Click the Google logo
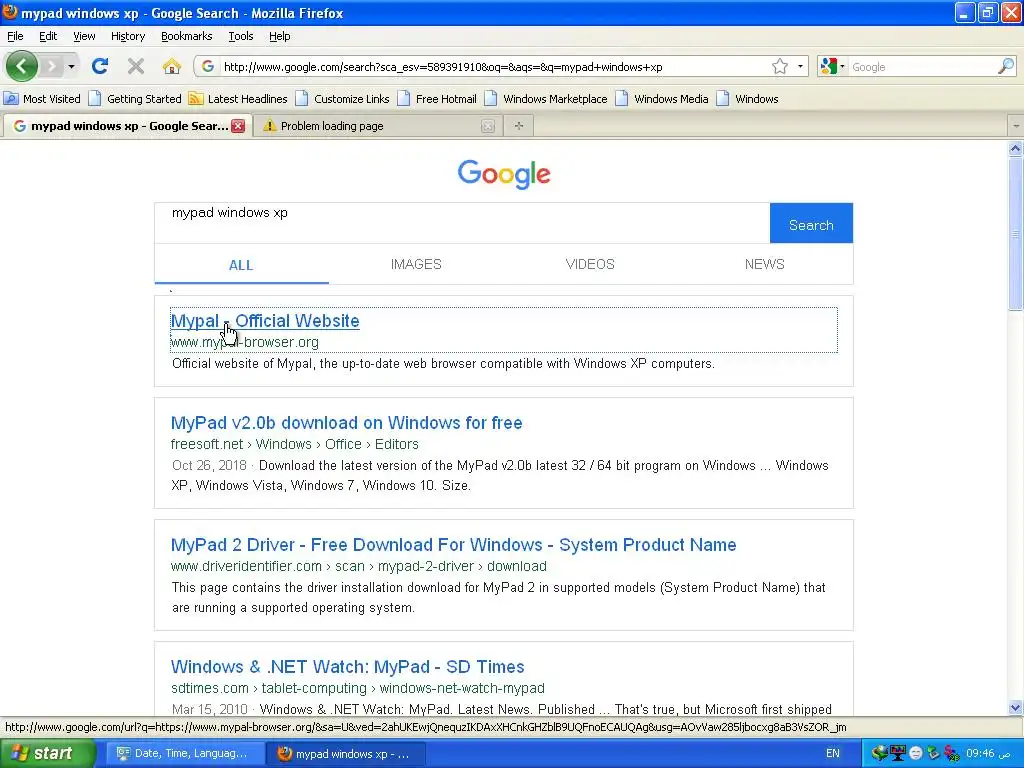 pyautogui.click(x=504, y=174)
